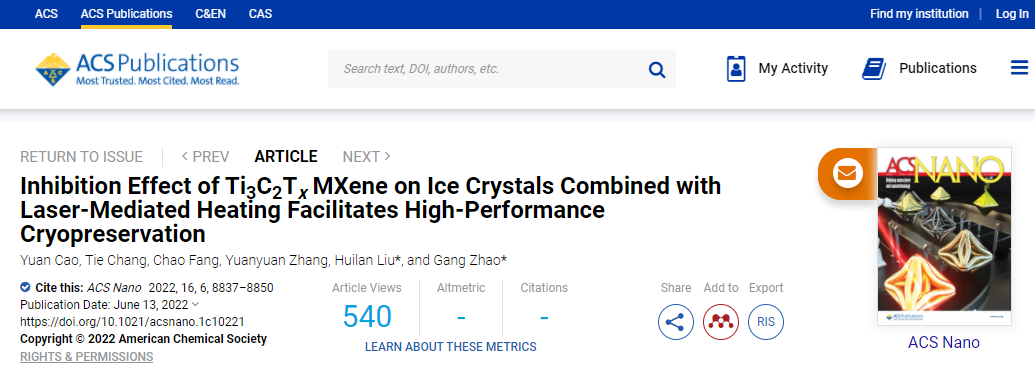This screenshot has height=380, width=1035.
Task: Go to PREV article
Action: (205, 156)
